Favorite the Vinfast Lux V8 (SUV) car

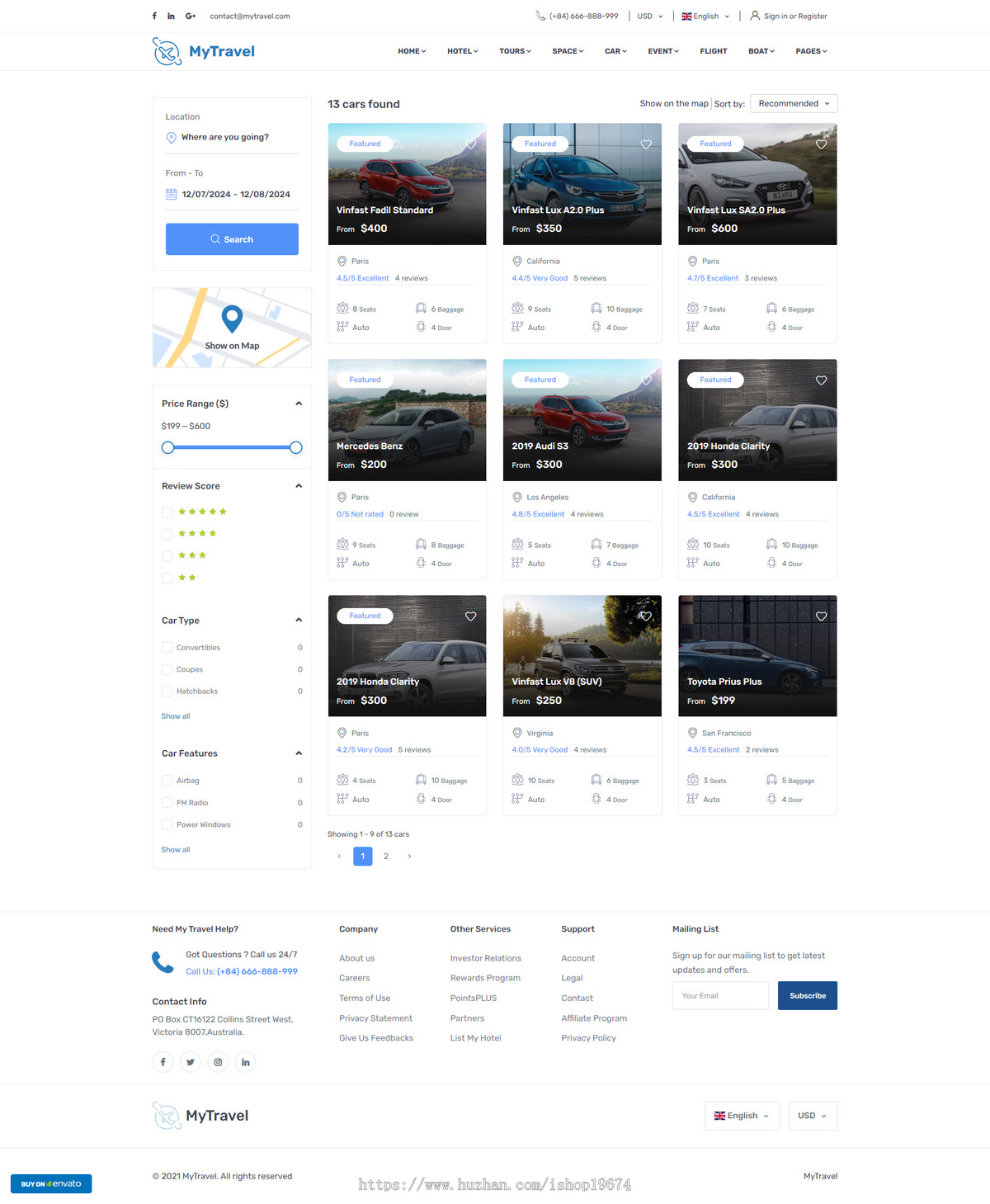(x=646, y=616)
